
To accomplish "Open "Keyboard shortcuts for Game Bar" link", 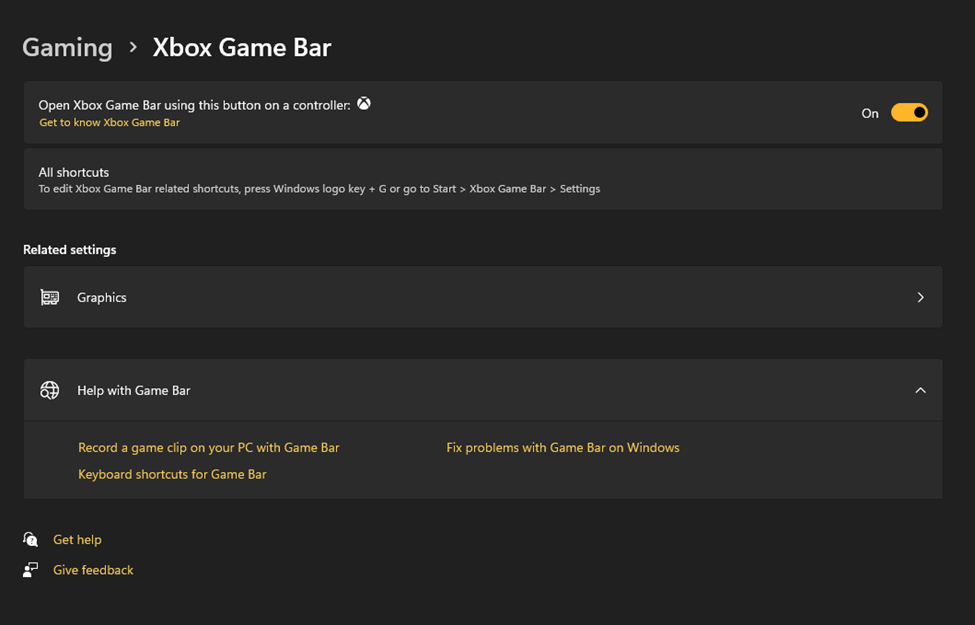I will pyautogui.click(x=172, y=475).
